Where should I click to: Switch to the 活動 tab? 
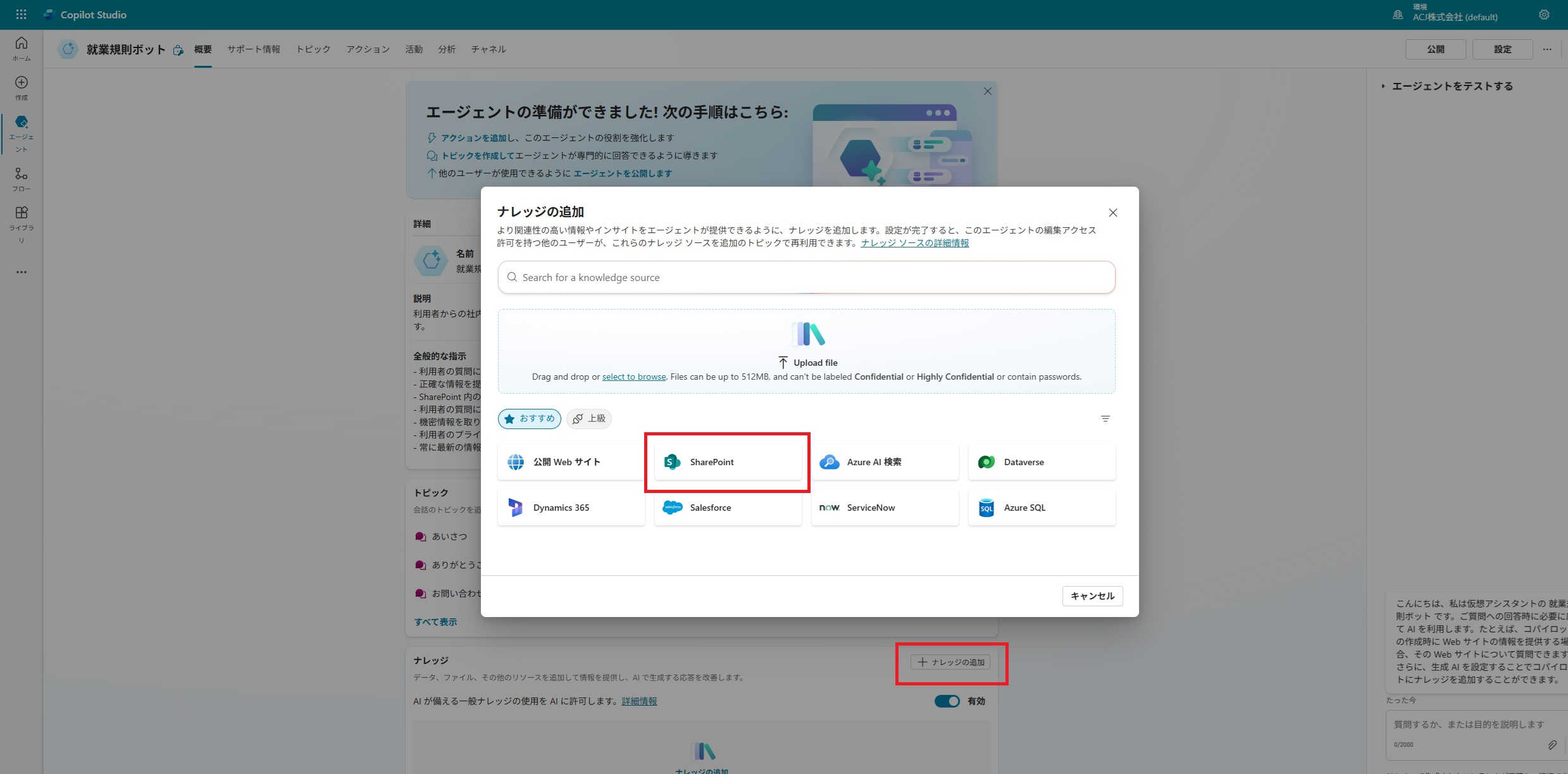pyautogui.click(x=414, y=49)
